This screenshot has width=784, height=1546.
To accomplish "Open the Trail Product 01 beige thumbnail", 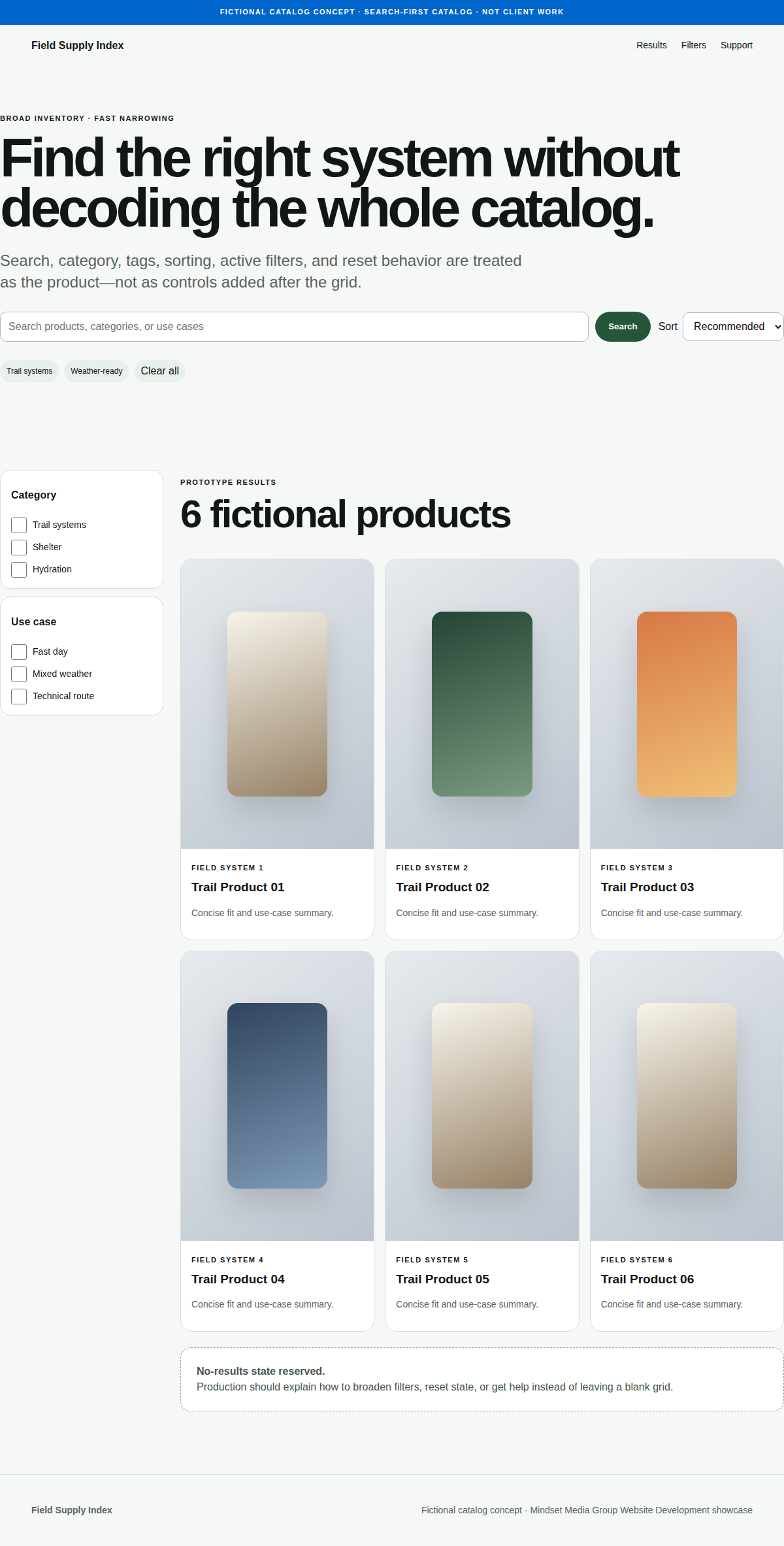I will tap(277, 704).
